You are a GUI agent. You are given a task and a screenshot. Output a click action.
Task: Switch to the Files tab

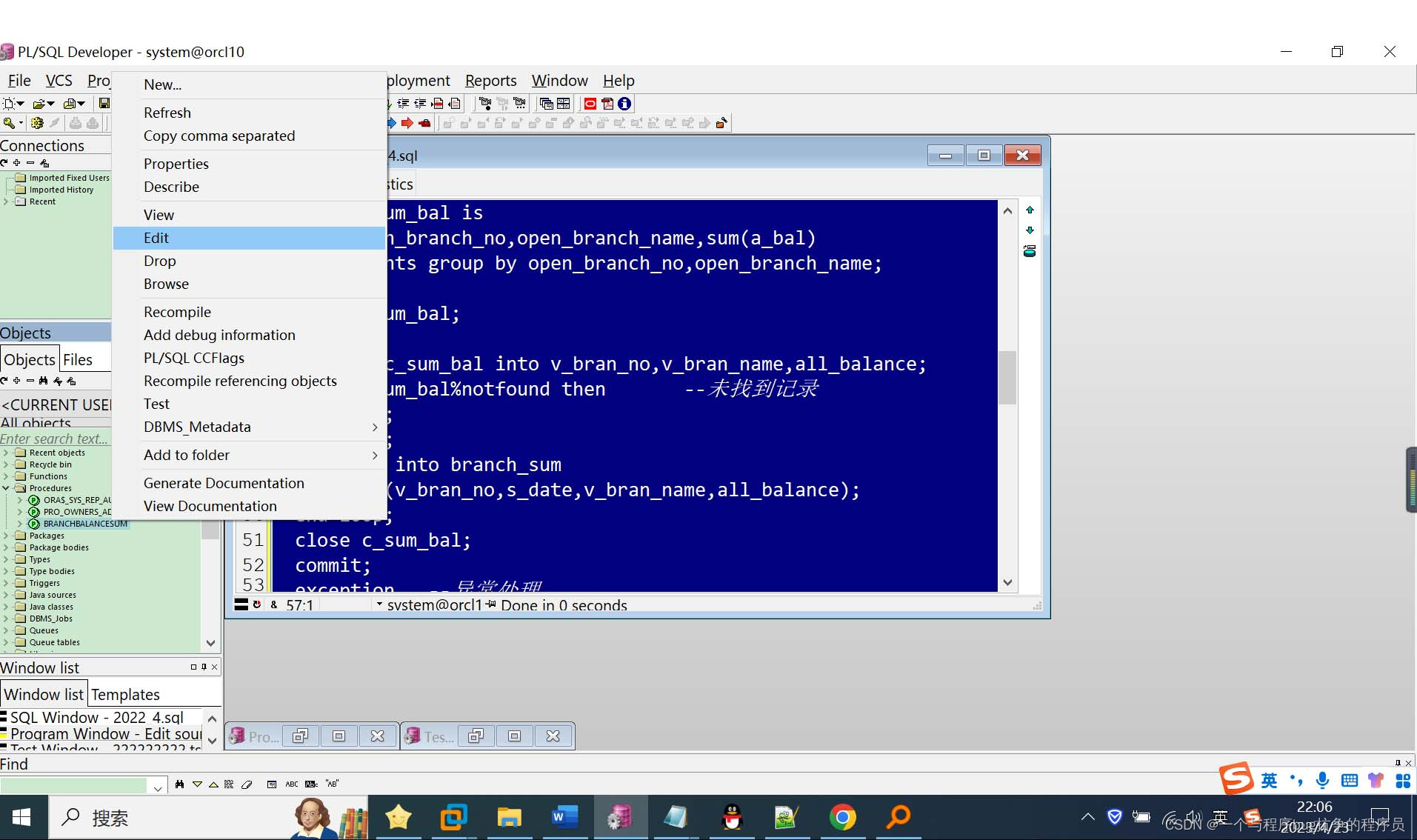point(78,359)
